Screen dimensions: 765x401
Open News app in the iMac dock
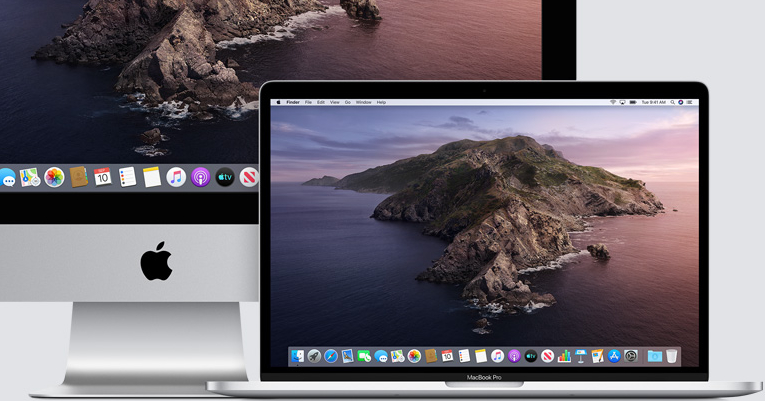pos(249,177)
